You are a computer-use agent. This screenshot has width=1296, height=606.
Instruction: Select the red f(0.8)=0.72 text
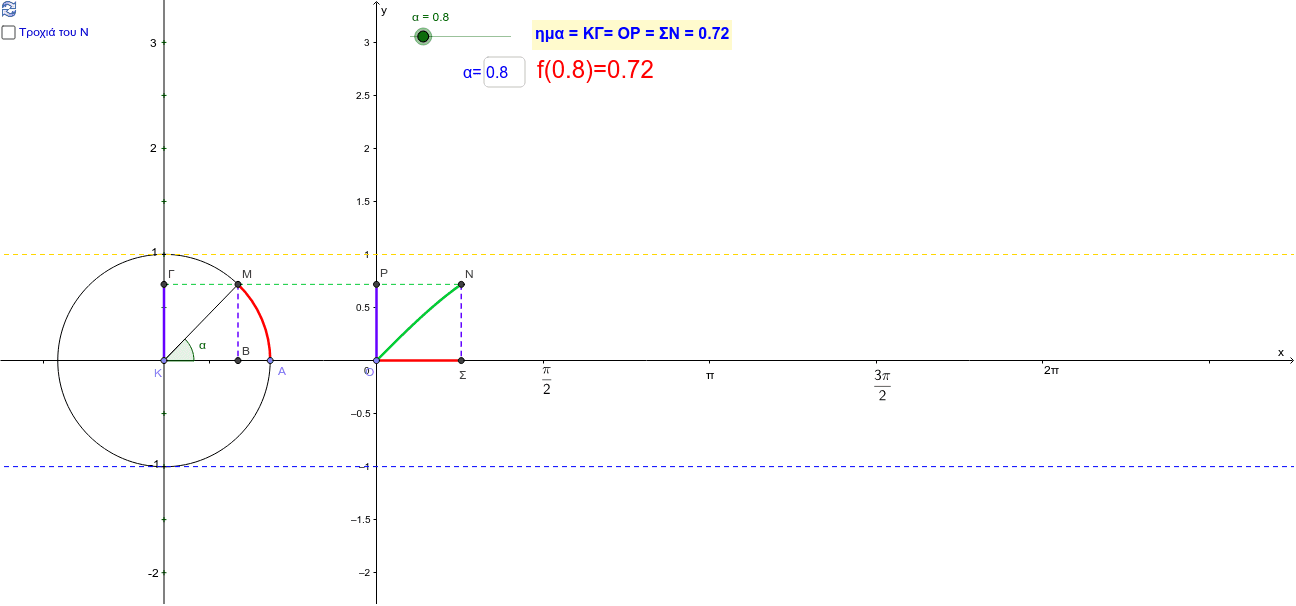pos(595,70)
